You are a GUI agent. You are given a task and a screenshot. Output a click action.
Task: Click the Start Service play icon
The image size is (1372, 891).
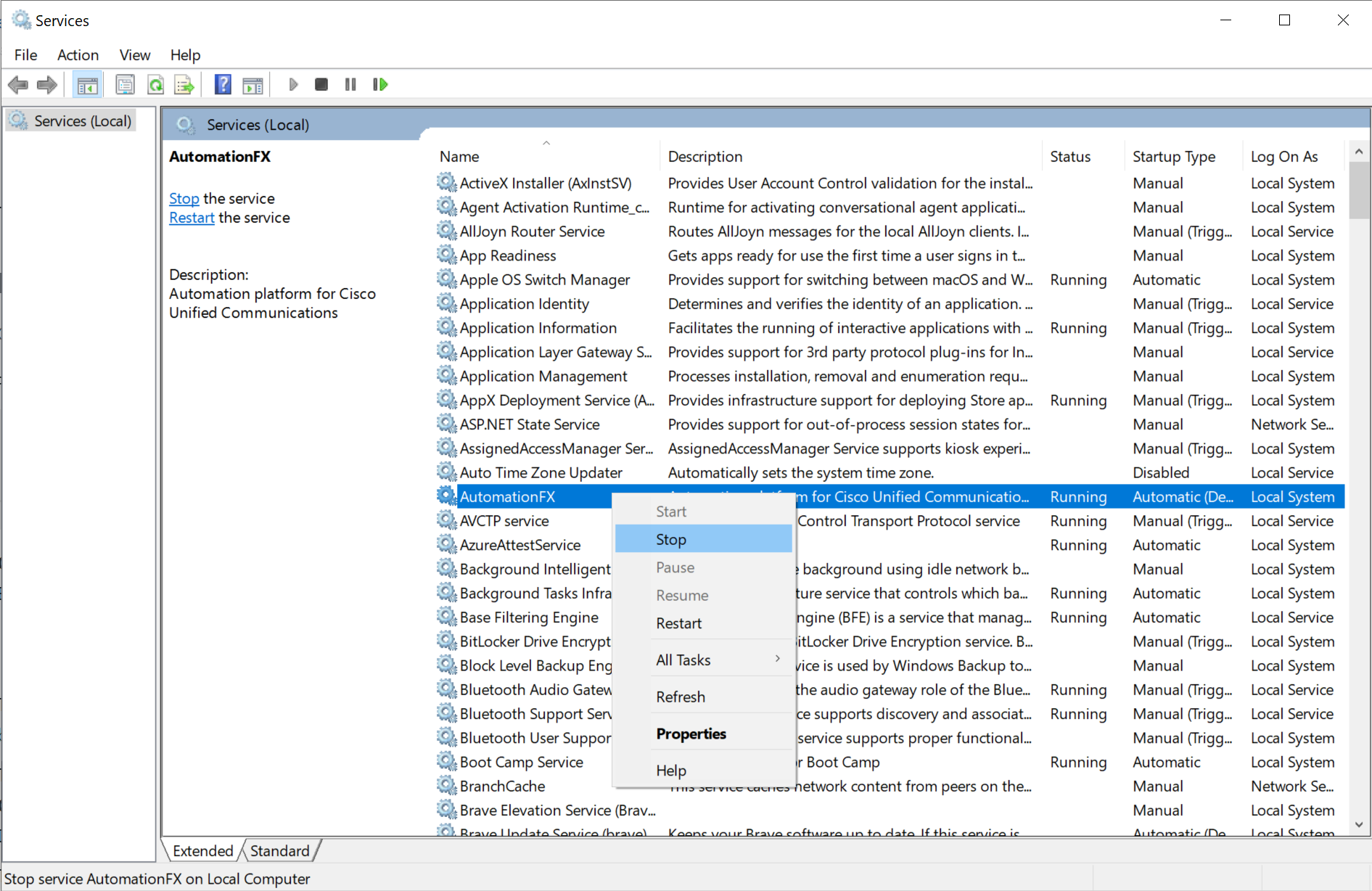[x=293, y=85]
